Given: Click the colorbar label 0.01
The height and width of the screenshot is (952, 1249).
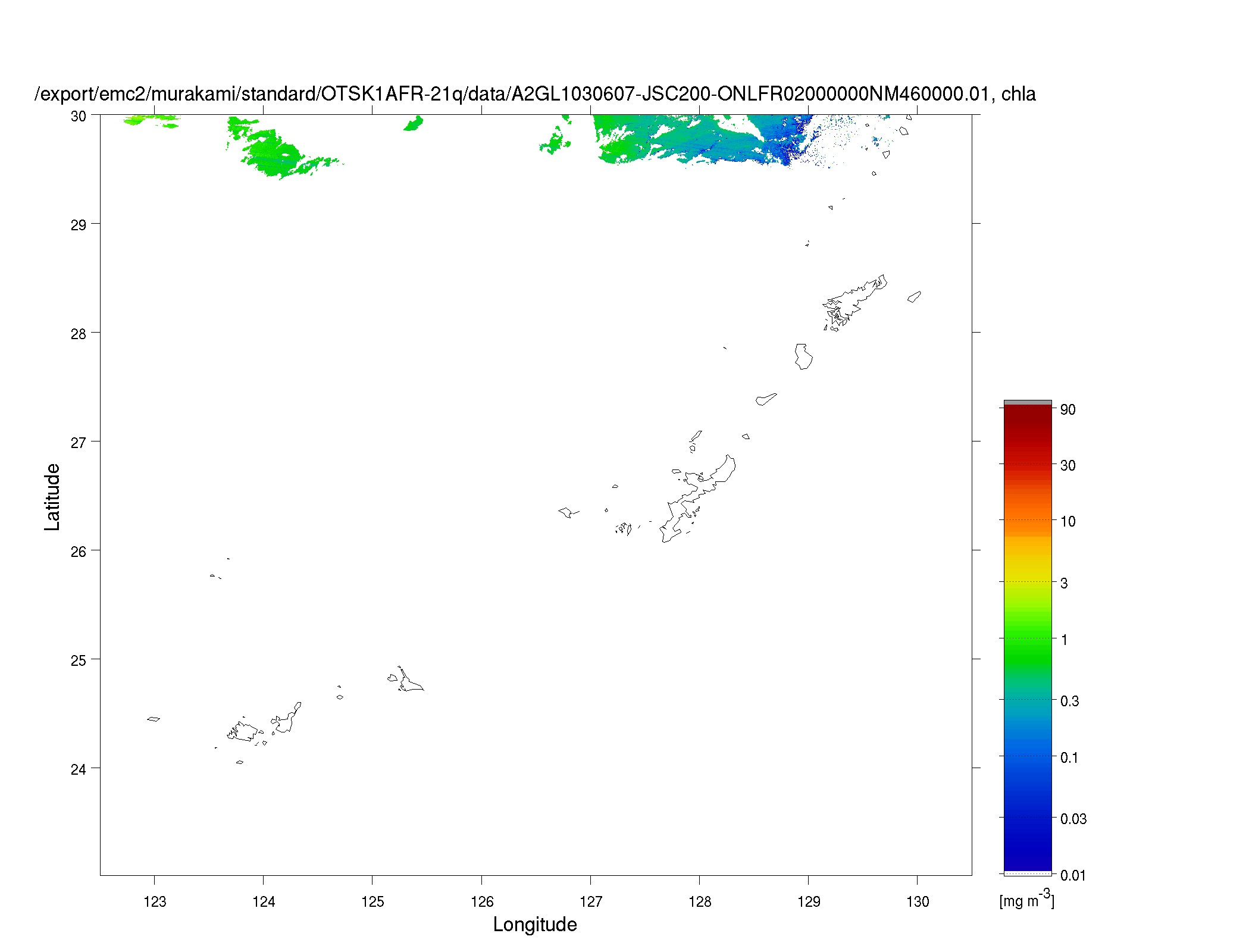Looking at the screenshot, I should pos(1073,875).
